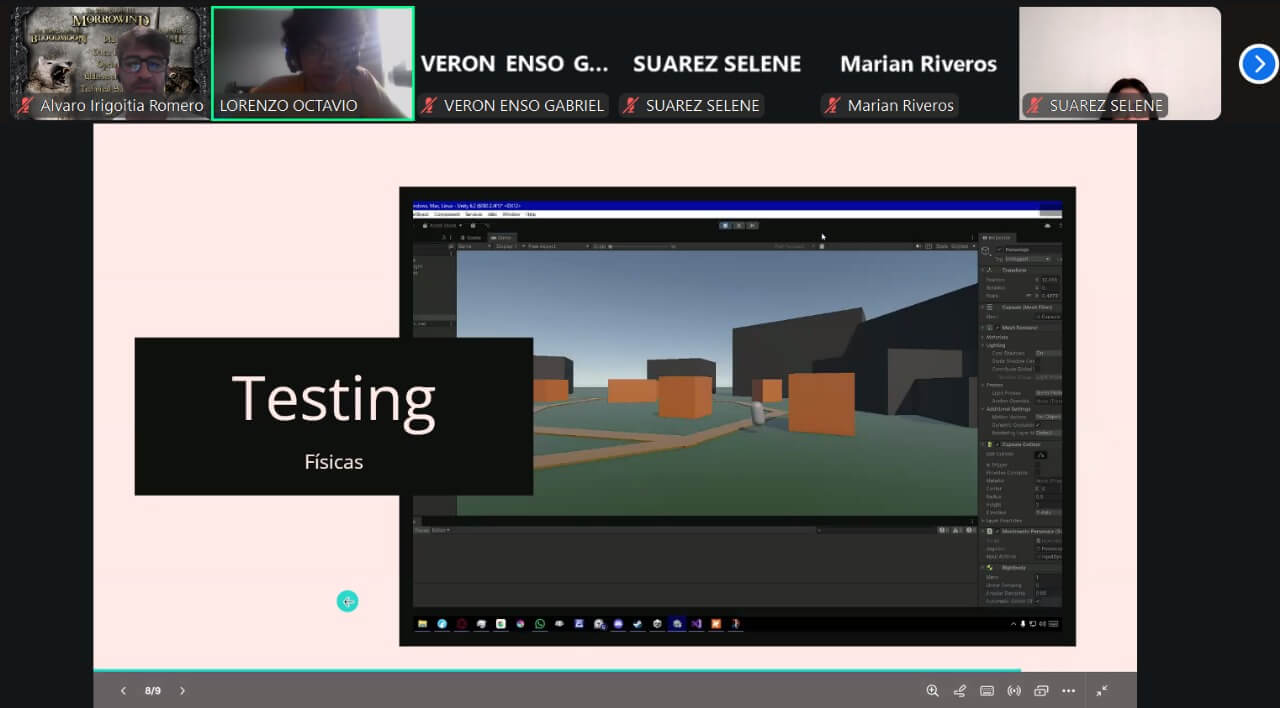Viewport: 1280px width, 708px height.
Task: Go to the previous slide
Action: coord(123,691)
